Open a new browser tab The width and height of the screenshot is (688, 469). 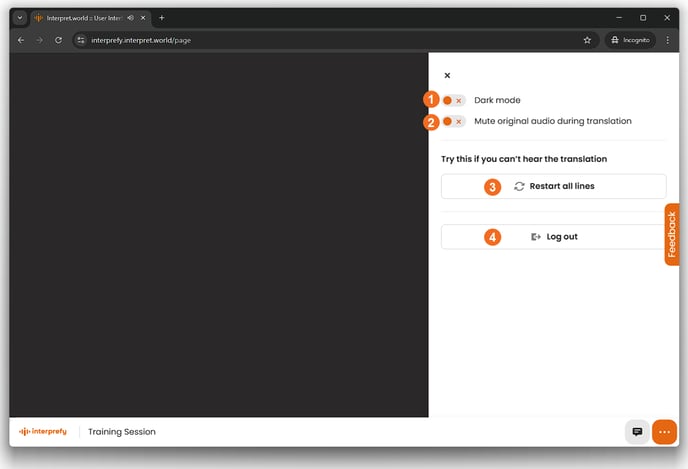pyautogui.click(x=161, y=18)
